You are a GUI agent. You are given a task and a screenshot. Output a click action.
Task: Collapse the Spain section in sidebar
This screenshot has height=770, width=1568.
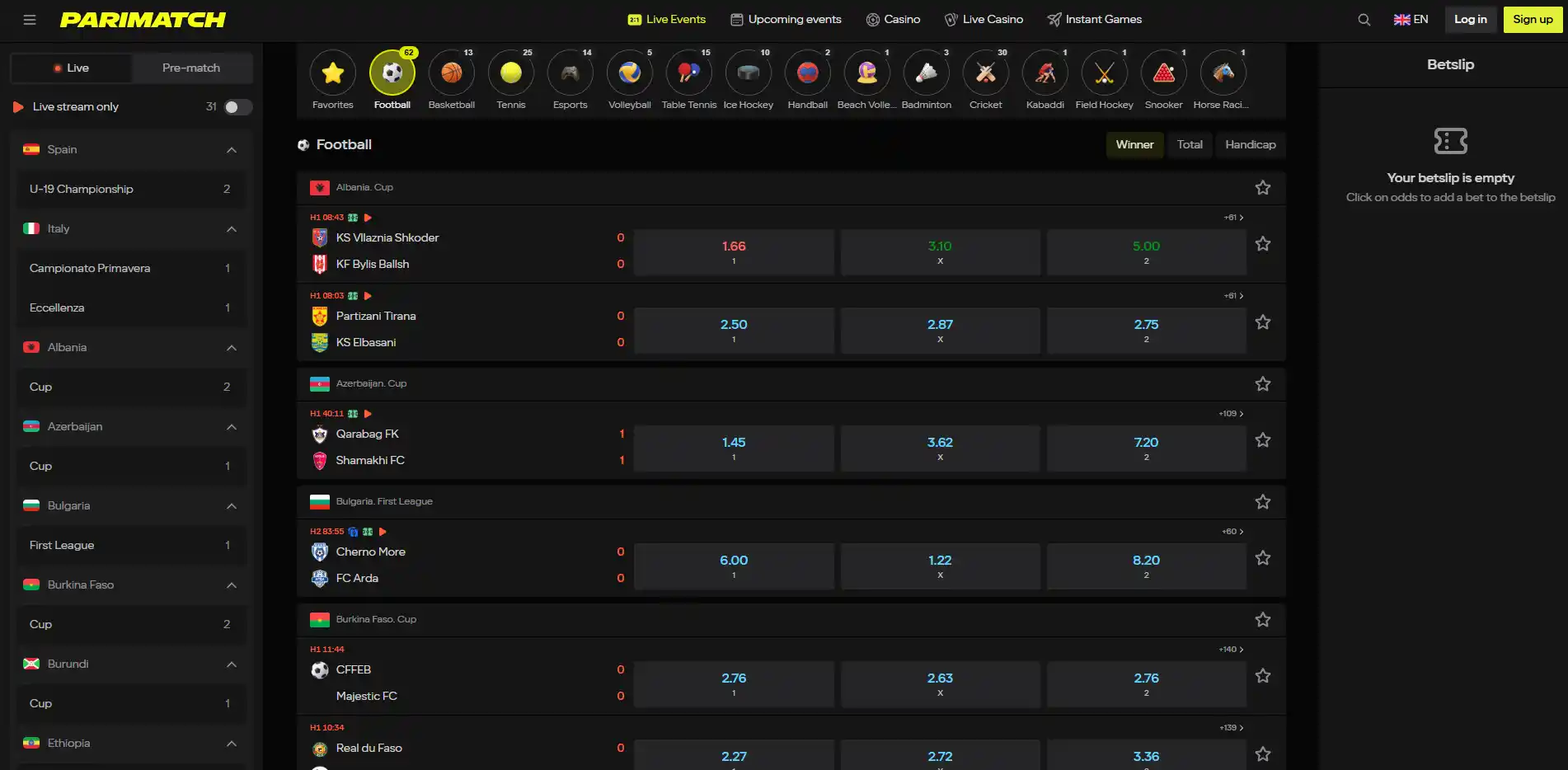click(x=232, y=150)
